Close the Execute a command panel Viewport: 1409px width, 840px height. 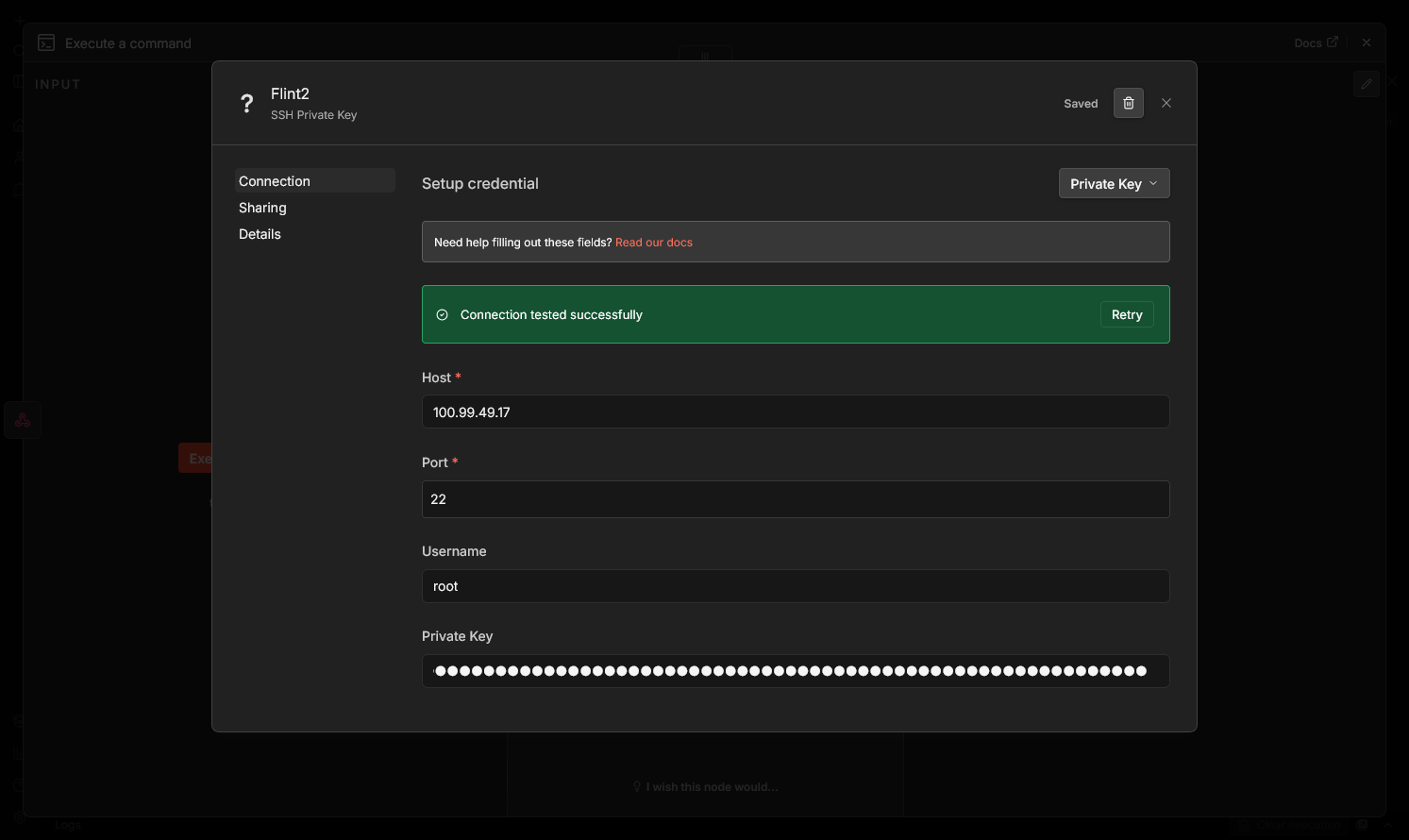(x=1366, y=42)
